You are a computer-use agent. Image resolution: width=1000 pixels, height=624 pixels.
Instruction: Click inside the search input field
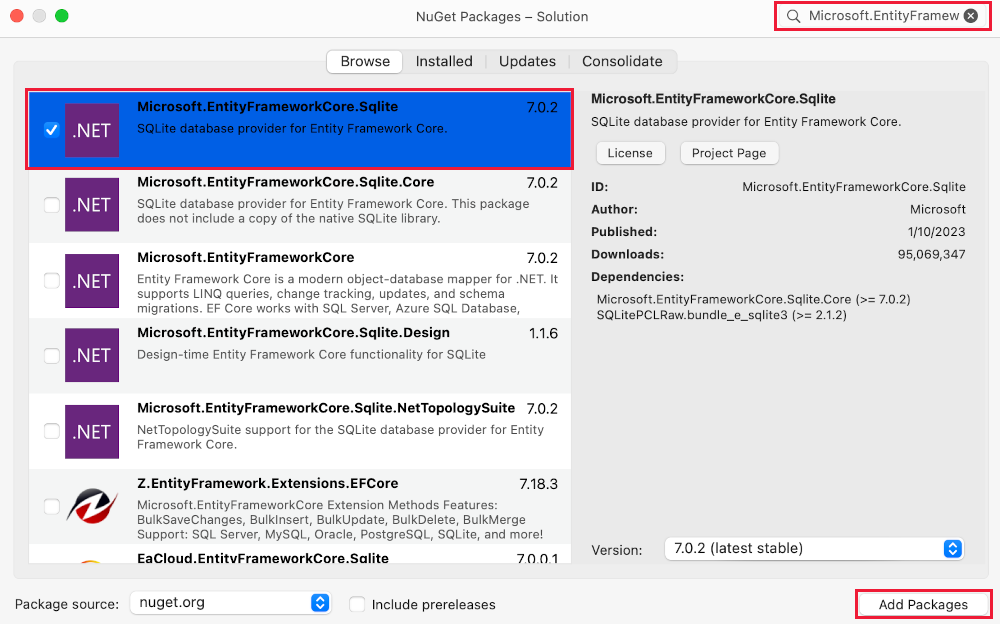click(880, 15)
